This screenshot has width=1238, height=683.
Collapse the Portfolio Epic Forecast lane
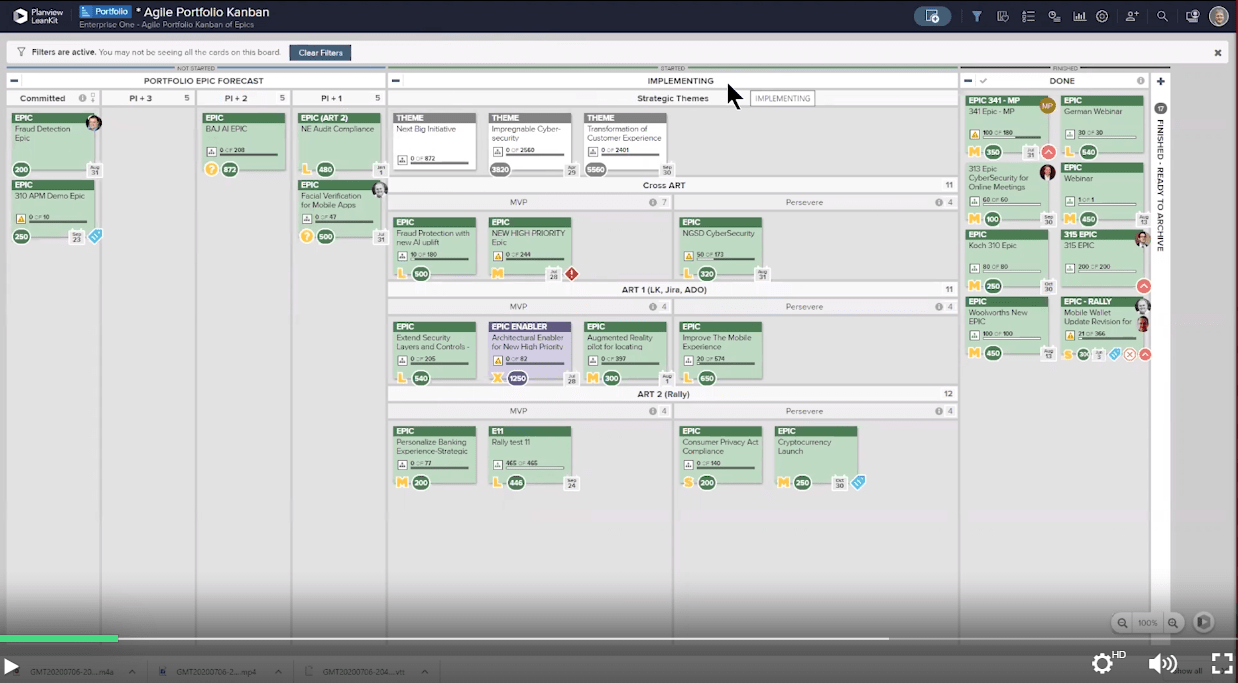coord(13,81)
